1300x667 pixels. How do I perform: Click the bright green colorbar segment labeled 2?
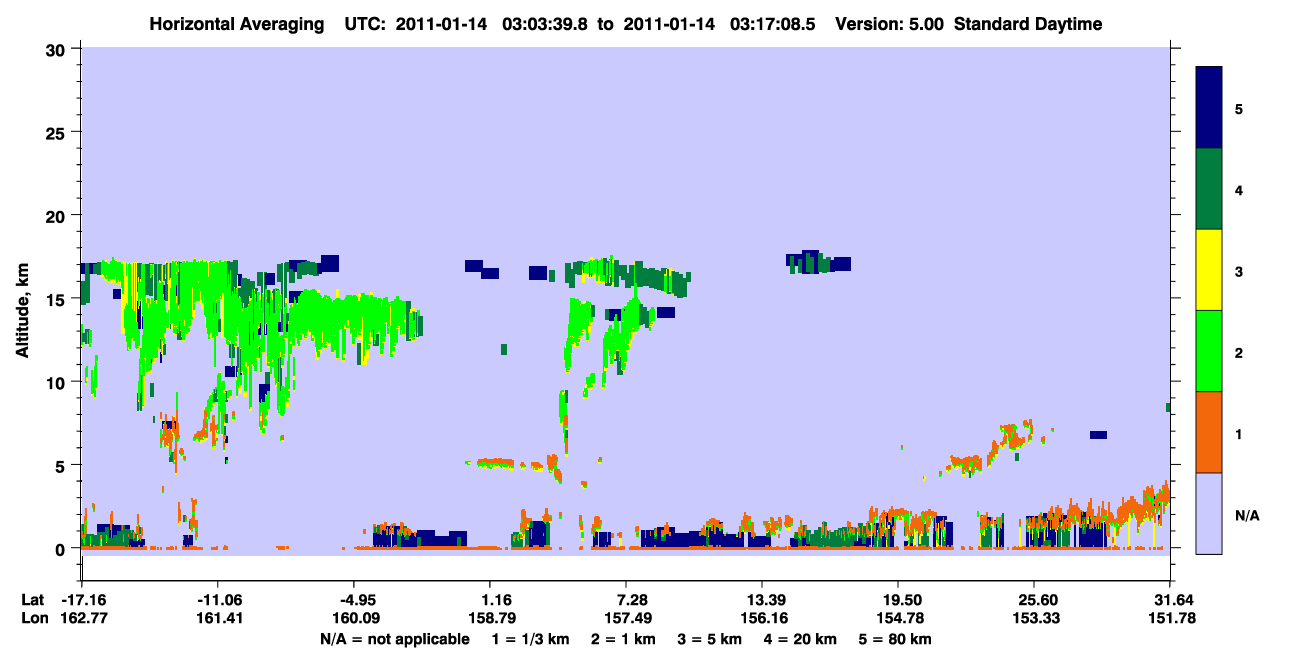point(1209,351)
